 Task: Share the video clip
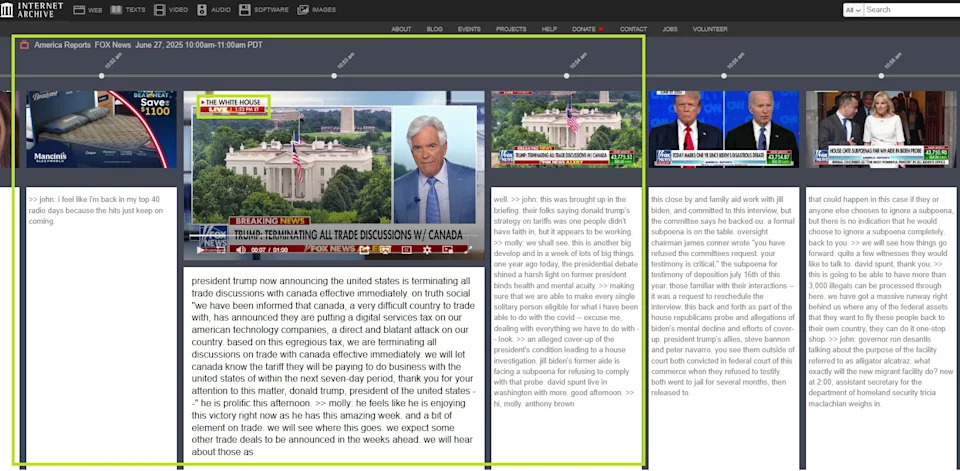pos(364,250)
